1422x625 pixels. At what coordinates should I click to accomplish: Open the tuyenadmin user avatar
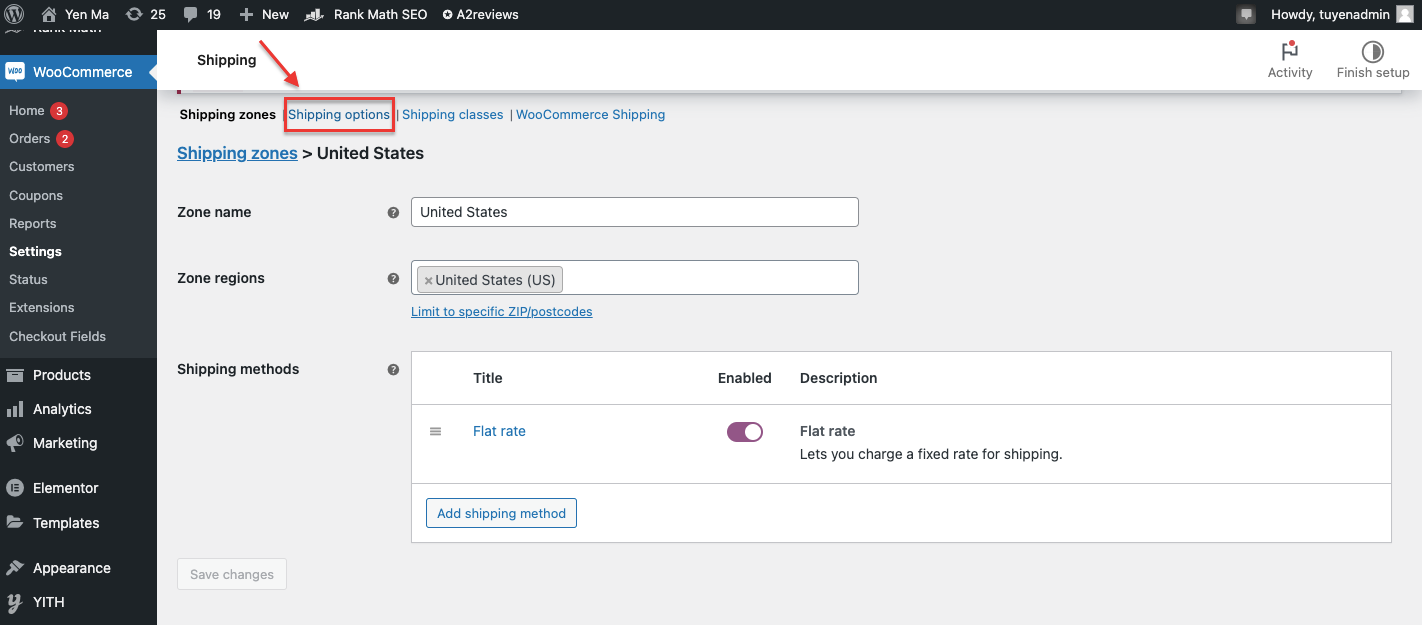[x=1405, y=14]
